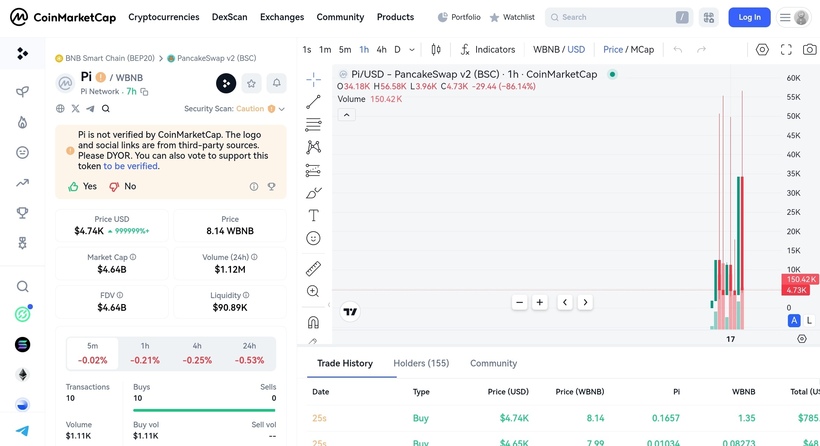Enter fullscreen chart mode
This screenshot has height=446, width=820.
786,50
